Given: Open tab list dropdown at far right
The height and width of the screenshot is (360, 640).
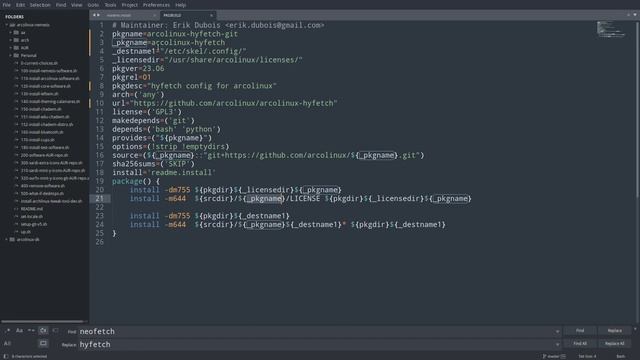Looking at the screenshot, I should coord(635,15).
